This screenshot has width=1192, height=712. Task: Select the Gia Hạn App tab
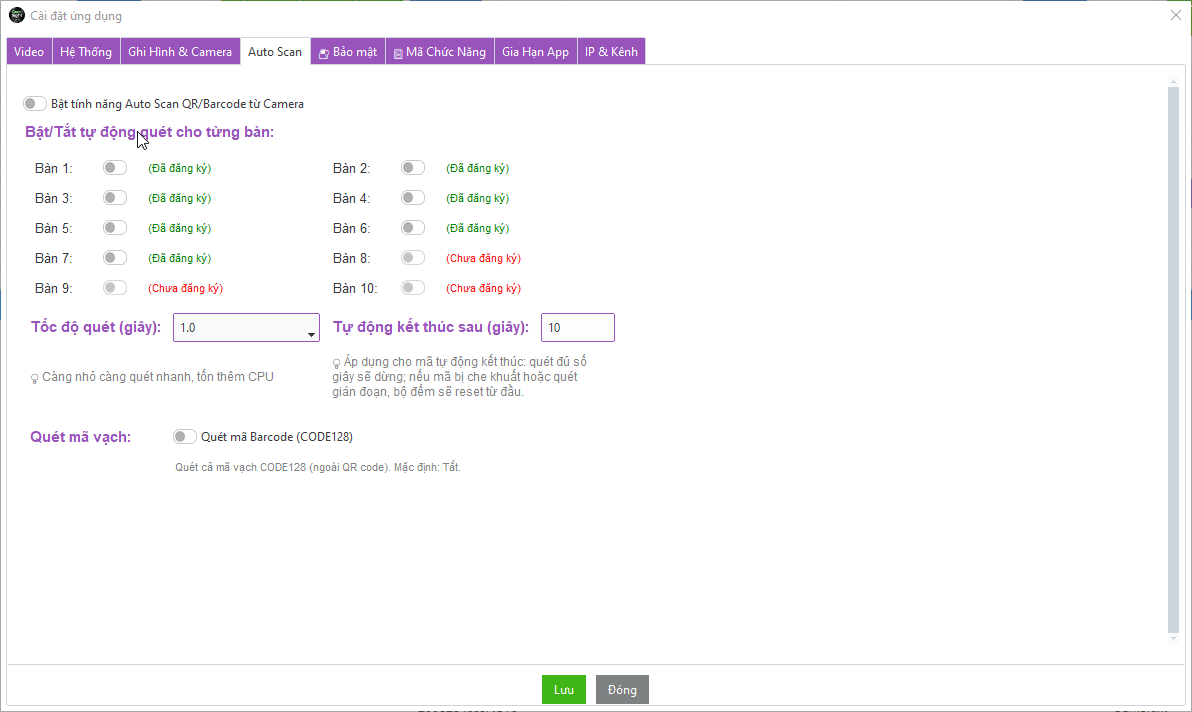pyautogui.click(x=535, y=51)
